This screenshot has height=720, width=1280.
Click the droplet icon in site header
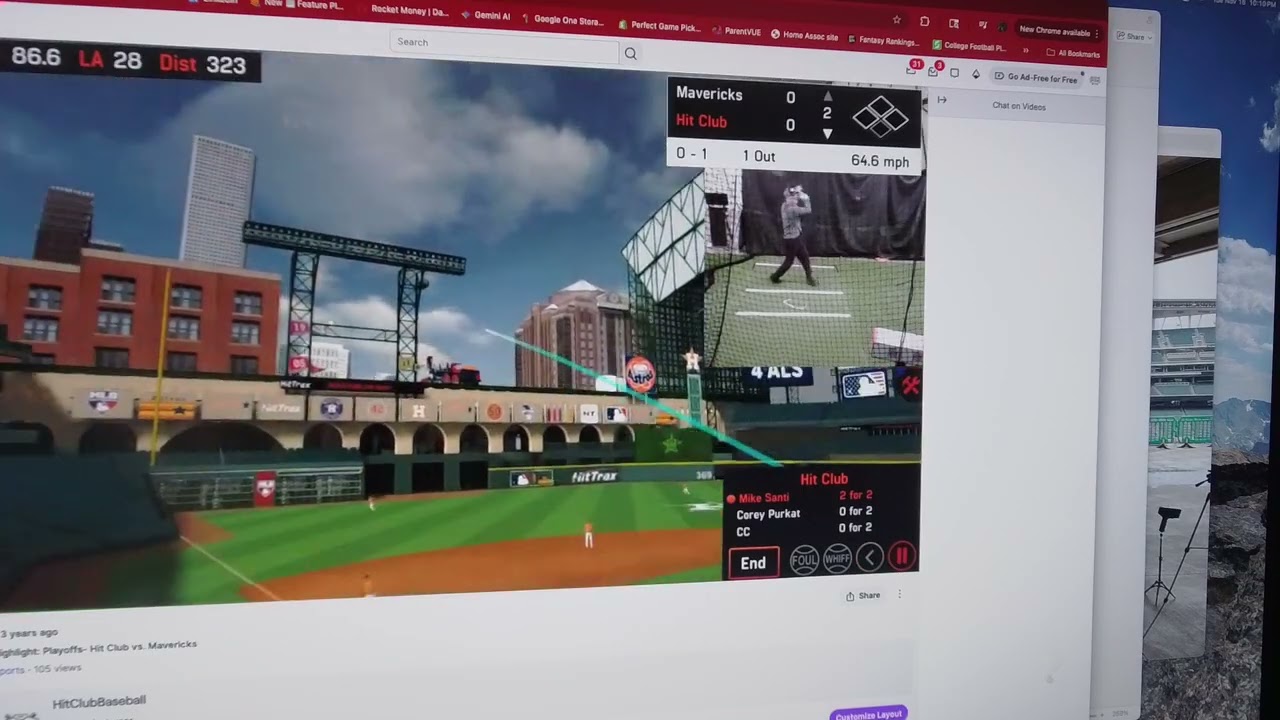tap(976, 74)
